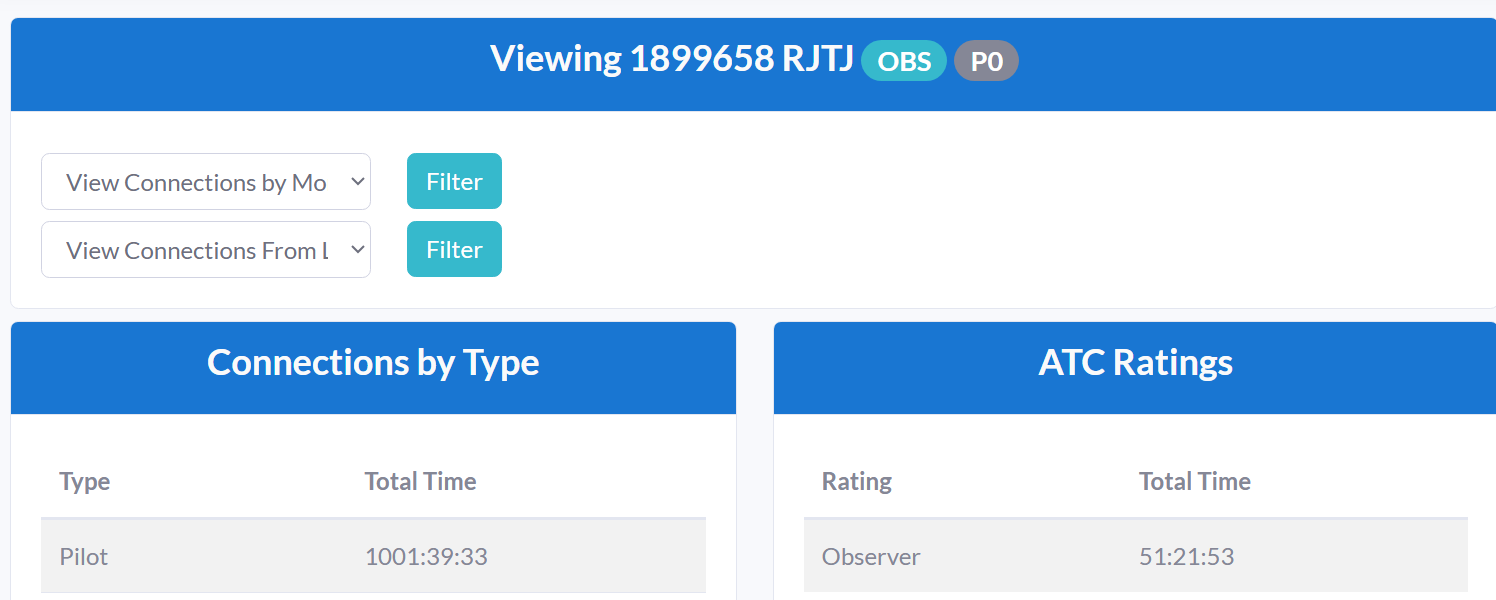Click Filter button beside Connections by Month

pyautogui.click(x=454, y=181)
